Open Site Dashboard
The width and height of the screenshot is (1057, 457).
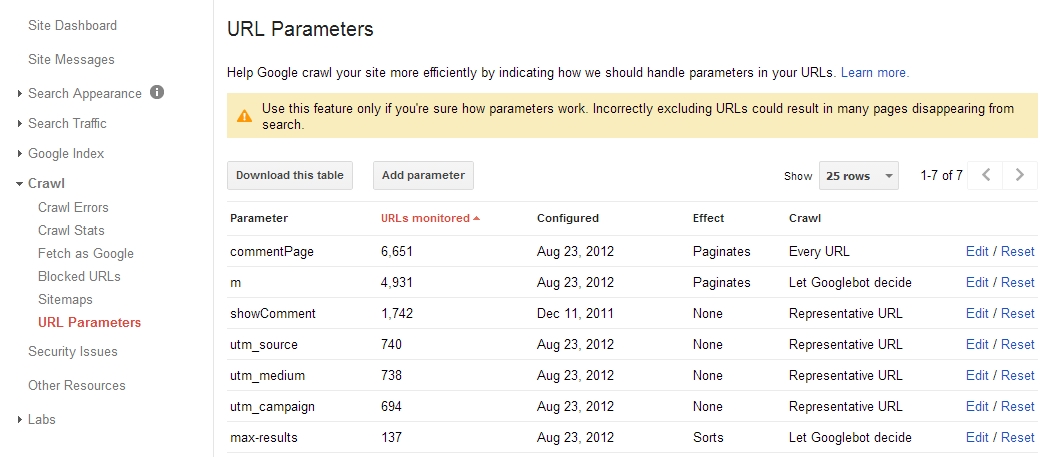pyautogui.click(x=72, y=25)
